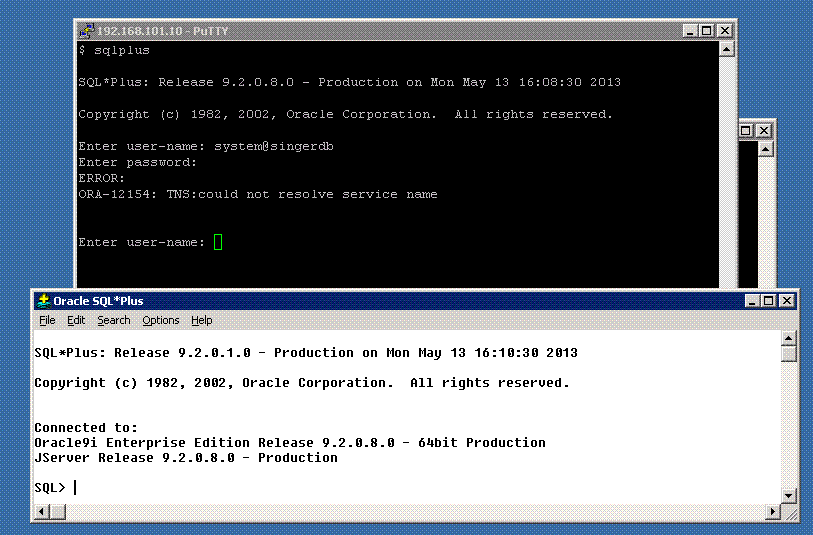Image resolution: width=813 pixels, height=535 pixels.
Task: Open the File menu in Oracle SQL*Plus
Action: pyautogui.click(x=47, y=320)
